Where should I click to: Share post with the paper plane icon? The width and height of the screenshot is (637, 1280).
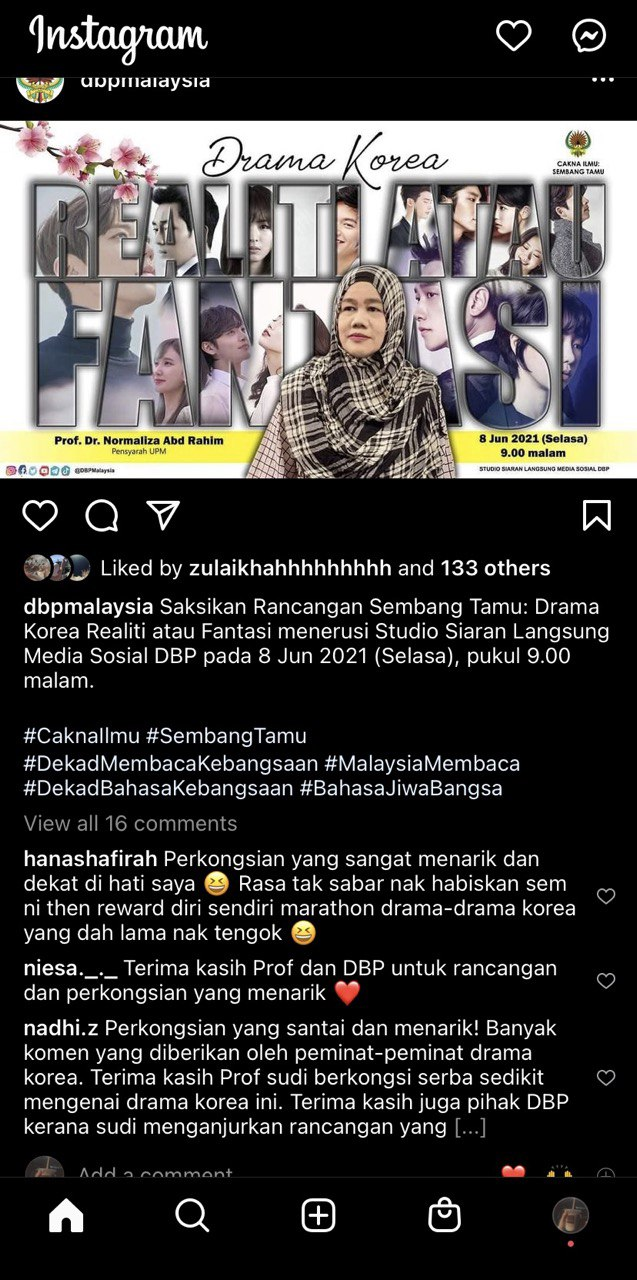162,514
